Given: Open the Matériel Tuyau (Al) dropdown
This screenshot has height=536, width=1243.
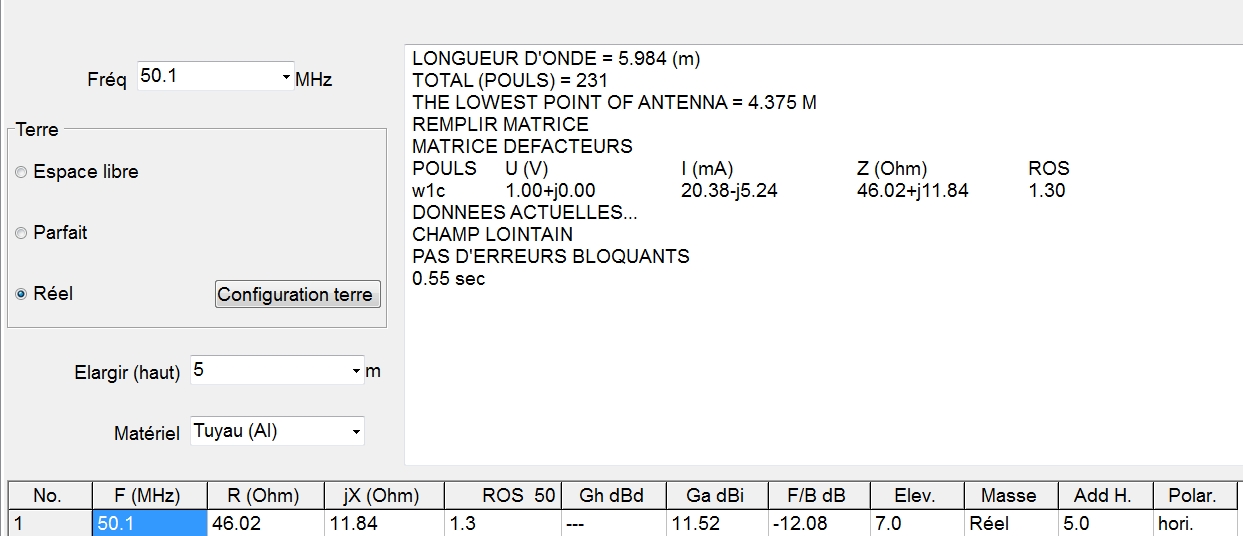Looking at the screenshot, I should [357, 432].
